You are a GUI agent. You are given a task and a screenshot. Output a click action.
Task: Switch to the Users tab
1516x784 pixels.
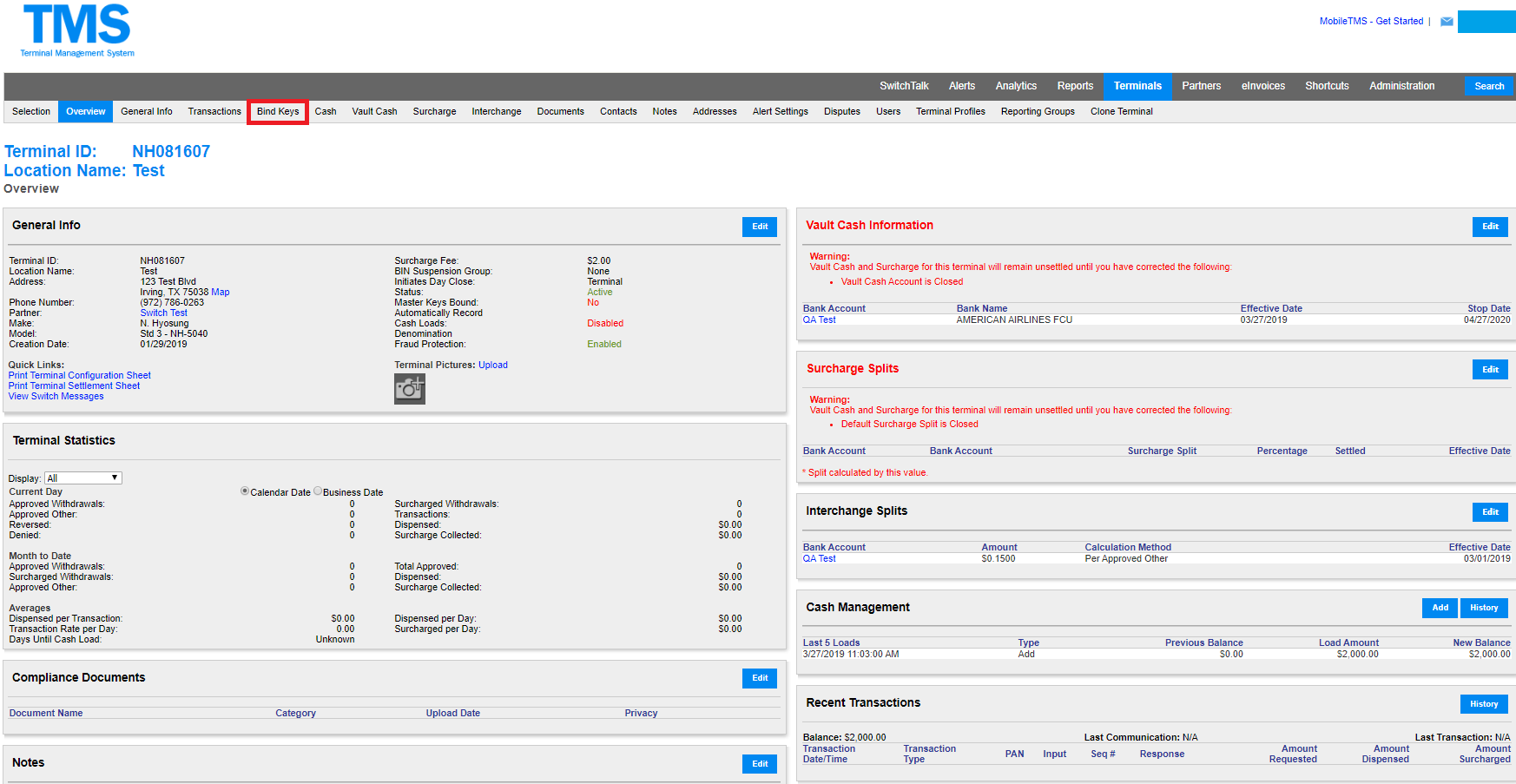point(888,111)
